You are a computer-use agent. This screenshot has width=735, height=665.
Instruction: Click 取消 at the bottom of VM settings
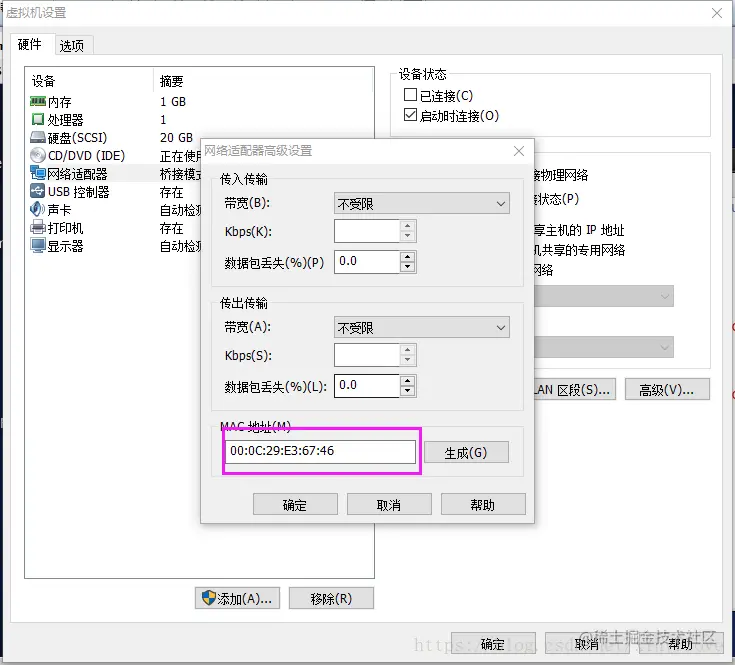point(587,644)
